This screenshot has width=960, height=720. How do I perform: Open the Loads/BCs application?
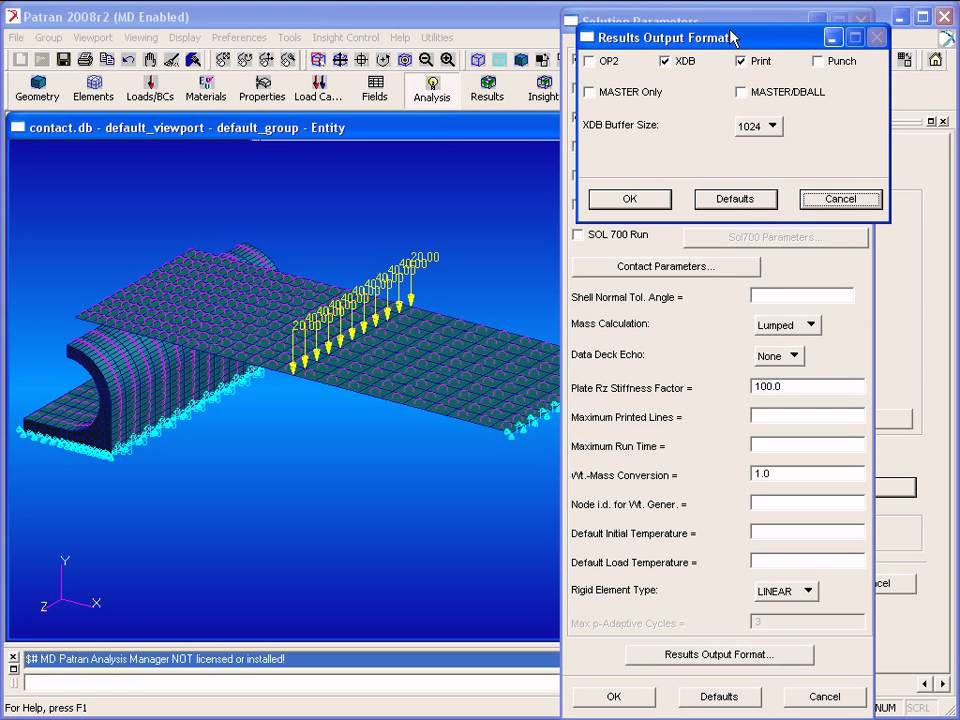pos(150,89)
